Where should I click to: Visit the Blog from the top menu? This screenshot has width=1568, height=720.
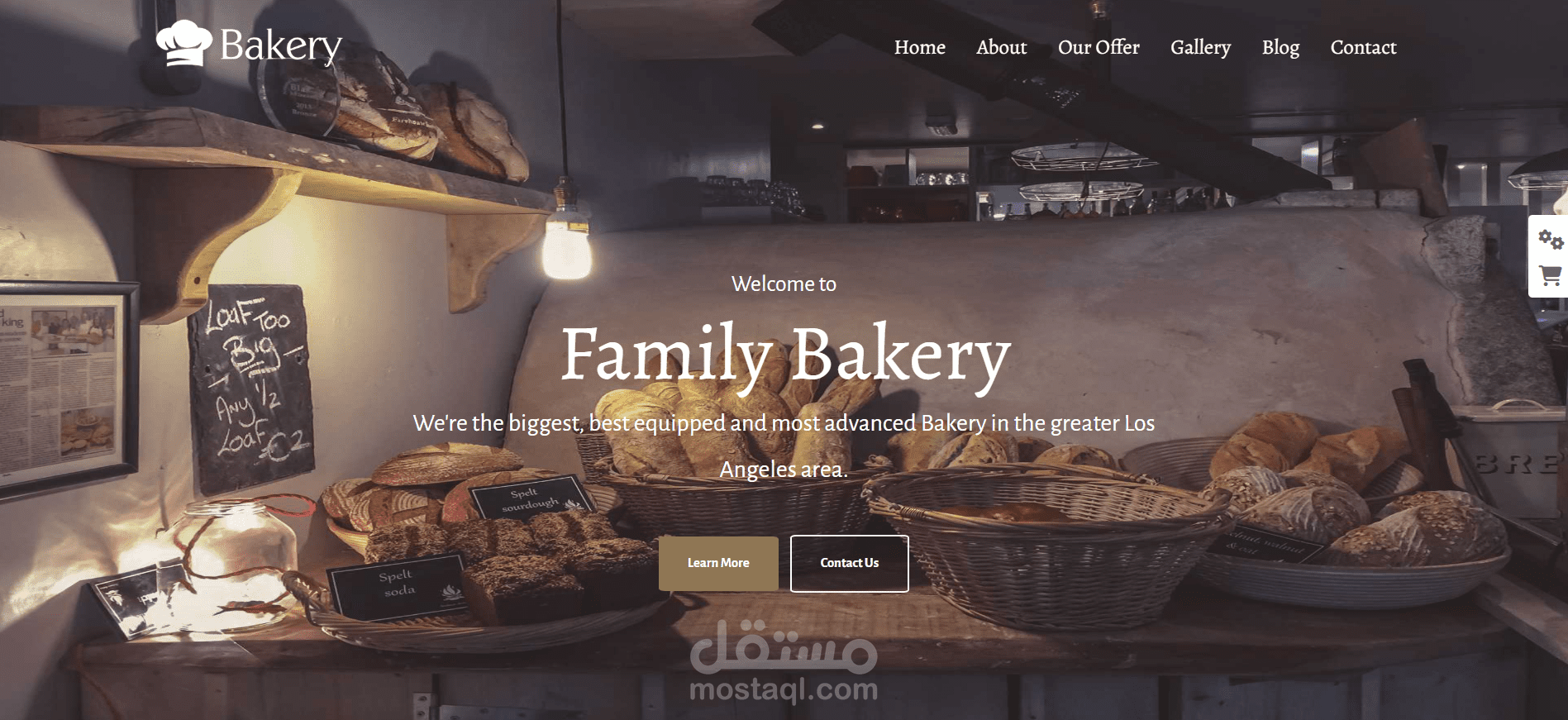(1280, 47)
